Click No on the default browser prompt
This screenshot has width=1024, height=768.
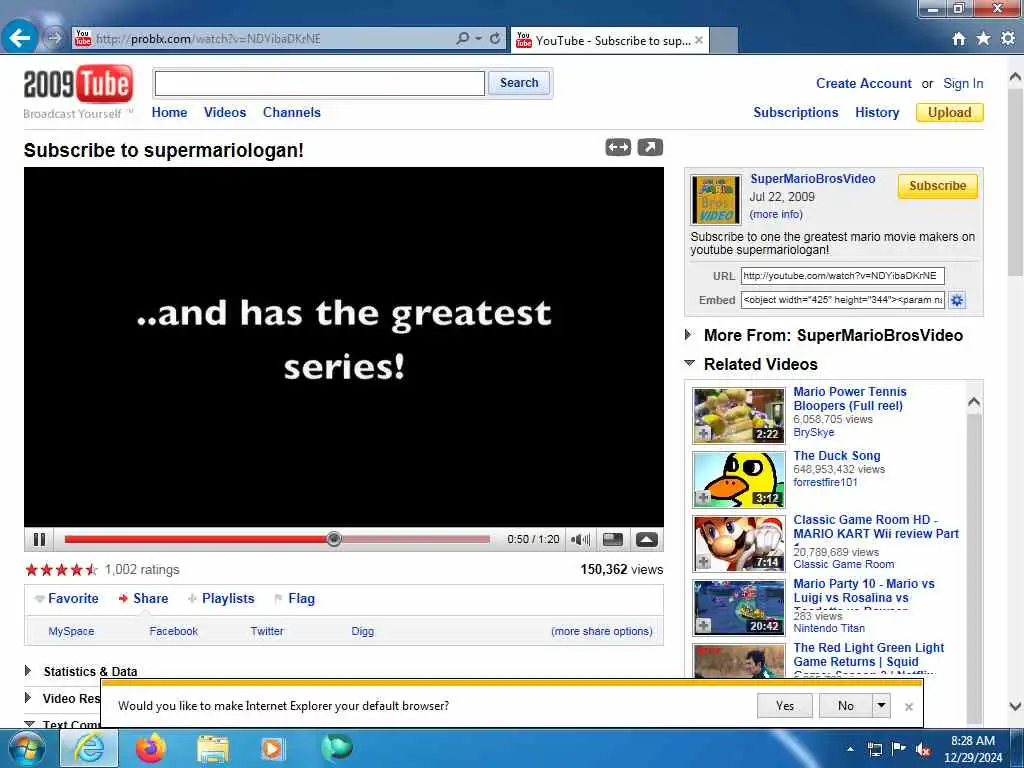click(x=846, y=705)
